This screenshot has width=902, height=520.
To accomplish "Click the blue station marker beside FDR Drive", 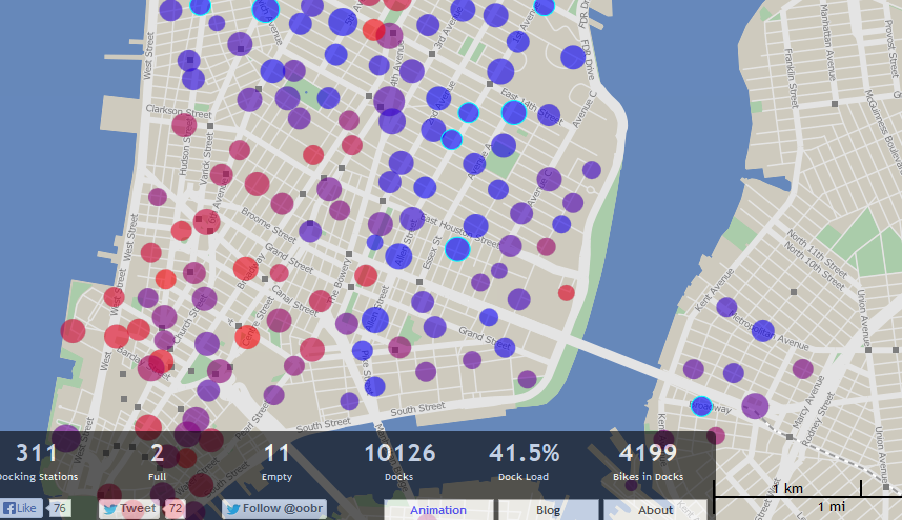I will pos(572,57).
